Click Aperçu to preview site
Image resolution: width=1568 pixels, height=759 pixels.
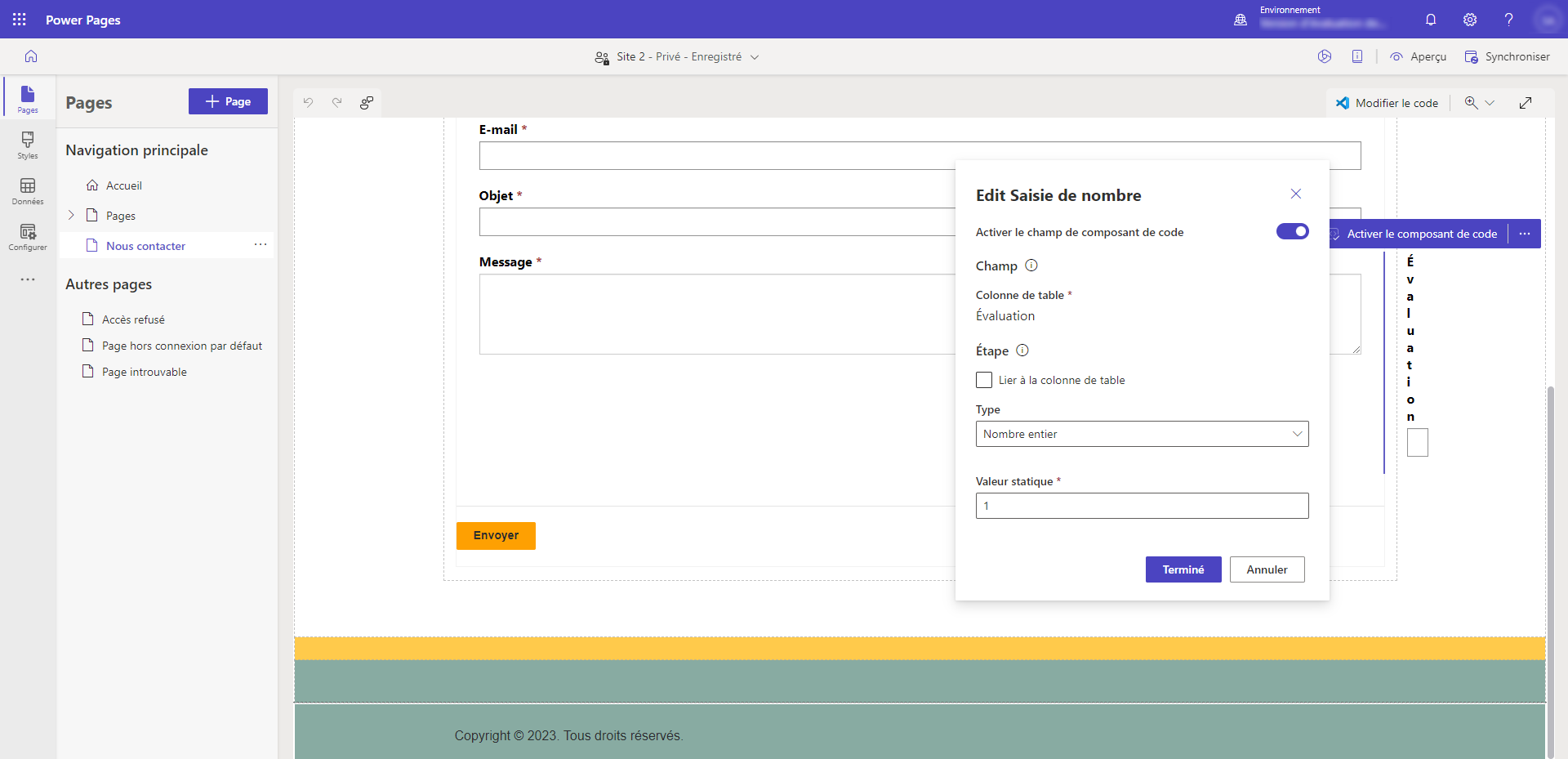pyautogui.click(x=1419, y=56)
